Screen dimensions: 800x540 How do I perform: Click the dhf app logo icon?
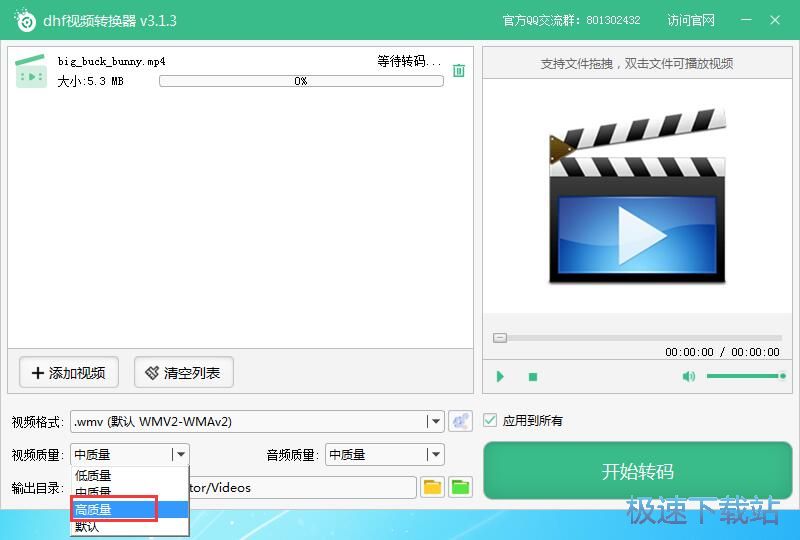[25, 20]
